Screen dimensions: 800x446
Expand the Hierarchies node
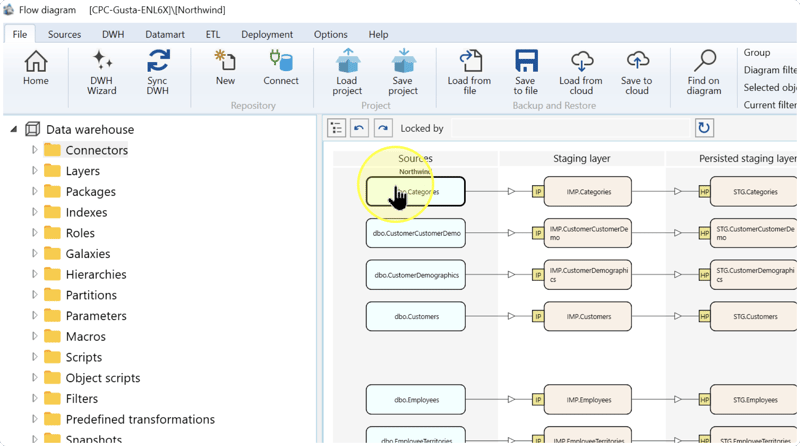(34, 274)
